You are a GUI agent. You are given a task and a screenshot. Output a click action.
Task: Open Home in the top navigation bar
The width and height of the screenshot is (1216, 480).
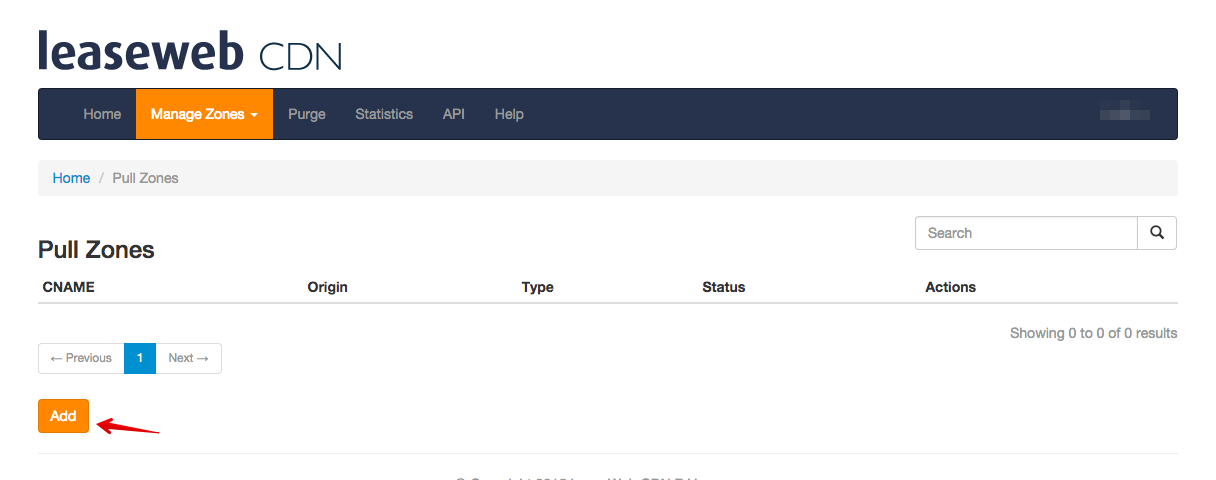(102, 114)
